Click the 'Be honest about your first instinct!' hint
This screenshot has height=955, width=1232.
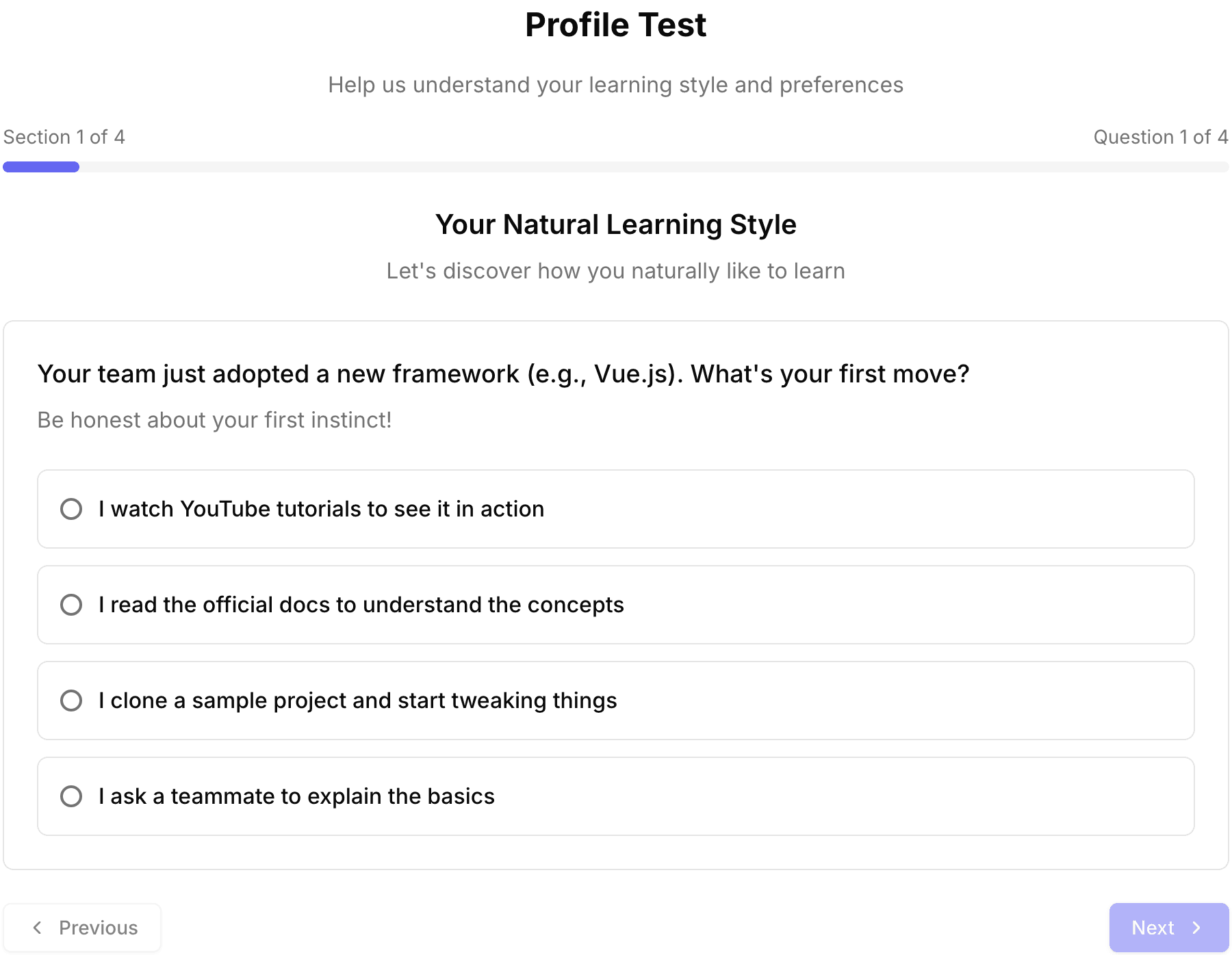tap(214, 419)
